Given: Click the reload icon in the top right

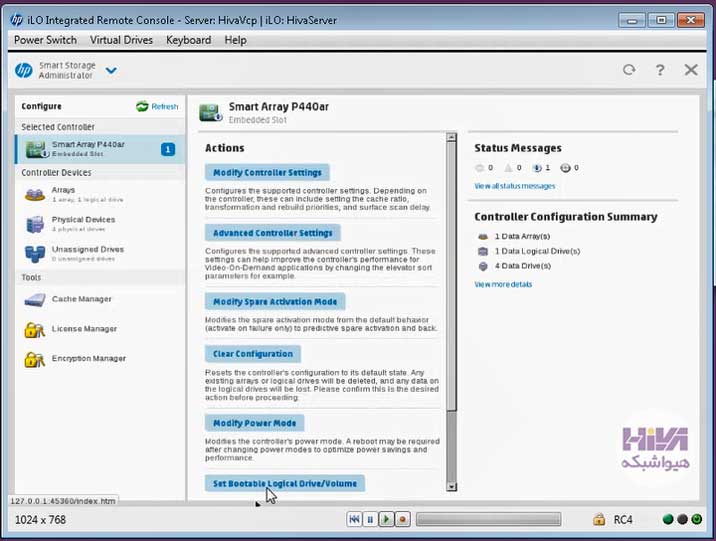Looking at the screenshot, I should pyautogui.click(x=629, y=70).
